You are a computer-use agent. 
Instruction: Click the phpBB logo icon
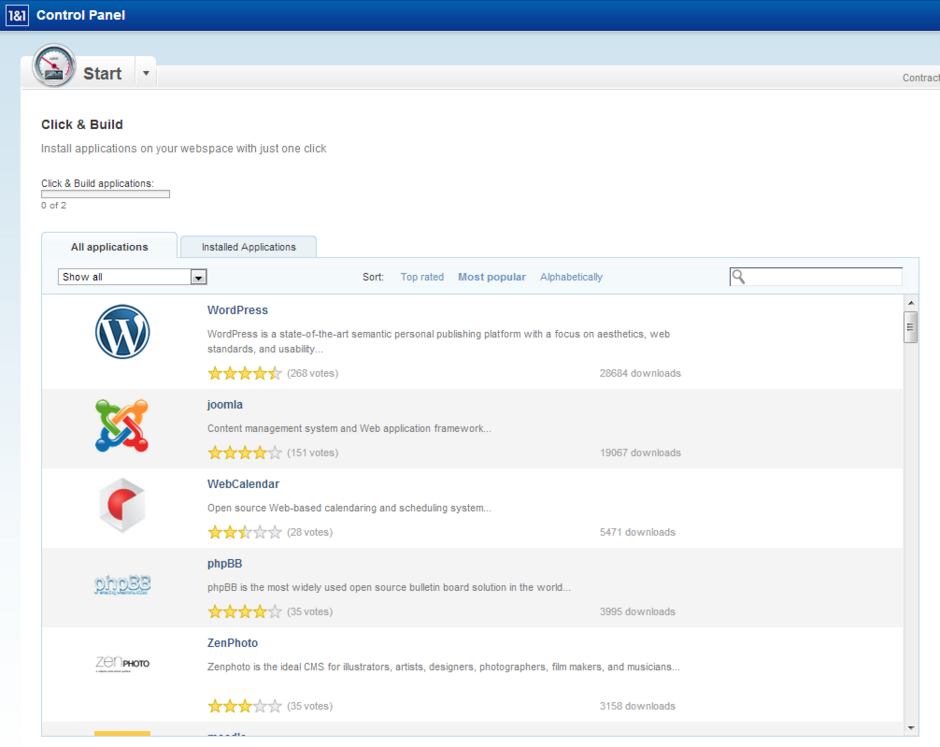[x=122, y=585]
